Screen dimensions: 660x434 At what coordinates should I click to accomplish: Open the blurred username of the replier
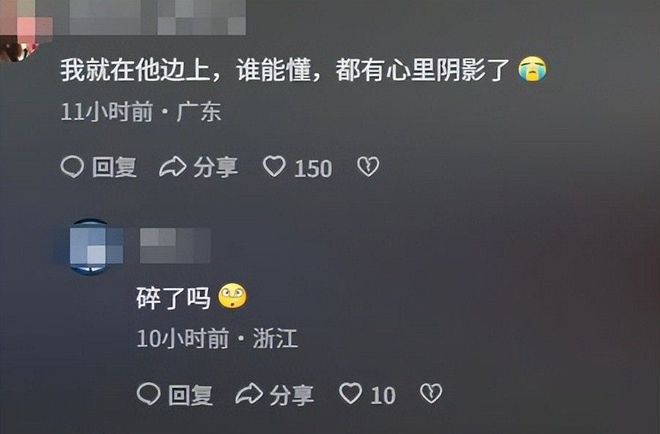(x=175, y=245)
